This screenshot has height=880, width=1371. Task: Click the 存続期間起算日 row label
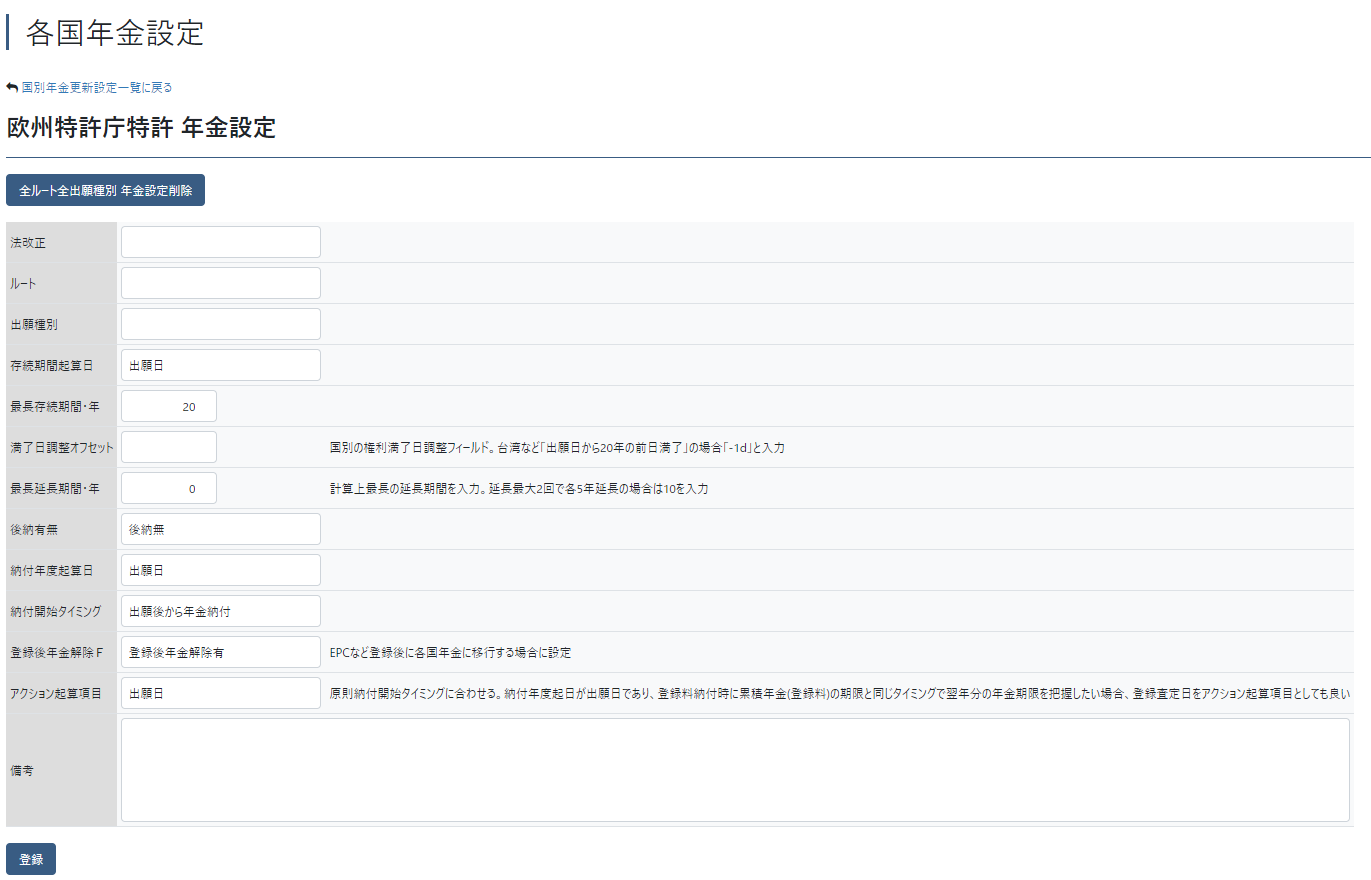52,366
